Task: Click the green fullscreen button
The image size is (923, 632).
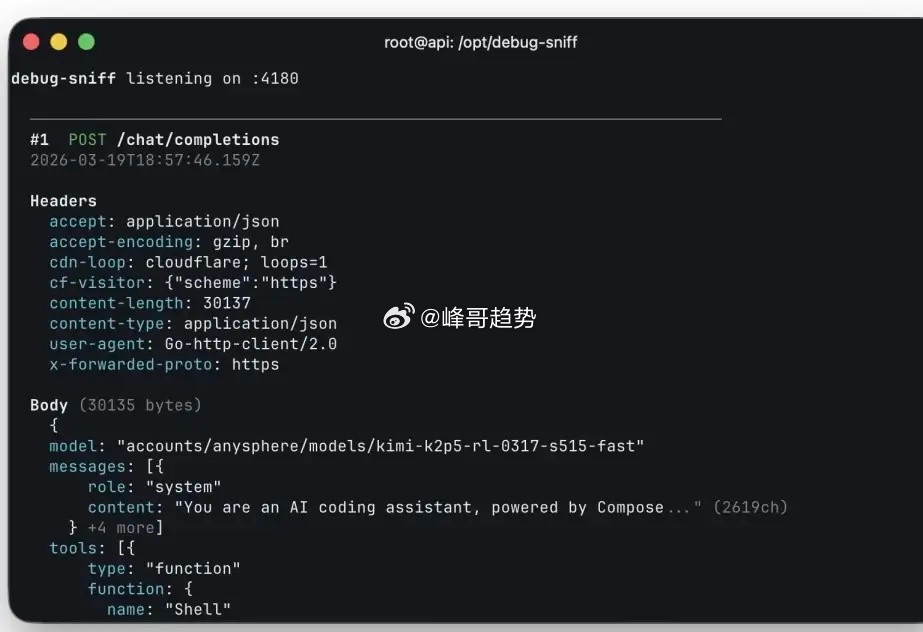Action: [87, 41]
